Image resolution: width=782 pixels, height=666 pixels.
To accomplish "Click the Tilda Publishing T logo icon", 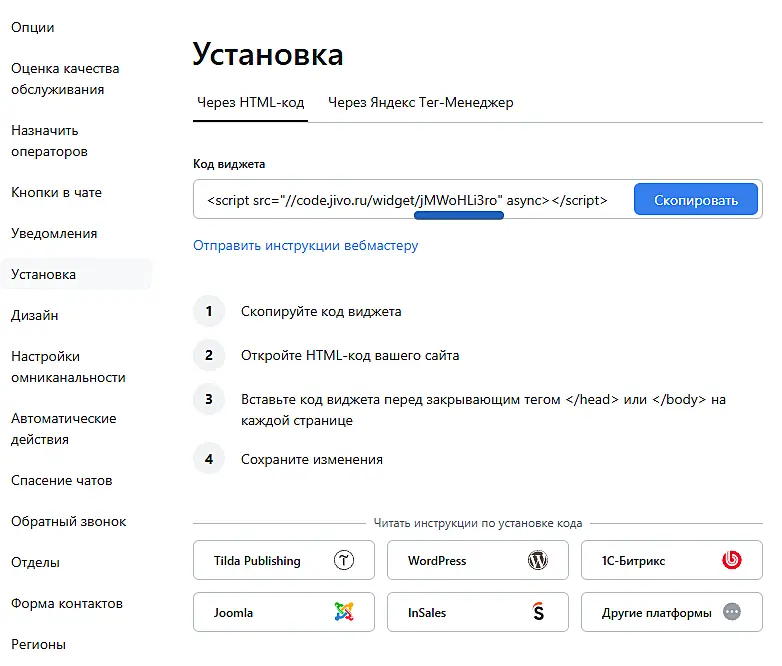I will coord(344,560).
